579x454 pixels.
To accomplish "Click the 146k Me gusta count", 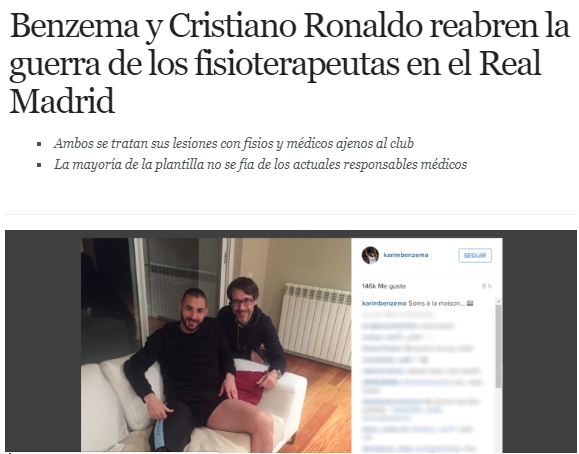I will [384, 286].
